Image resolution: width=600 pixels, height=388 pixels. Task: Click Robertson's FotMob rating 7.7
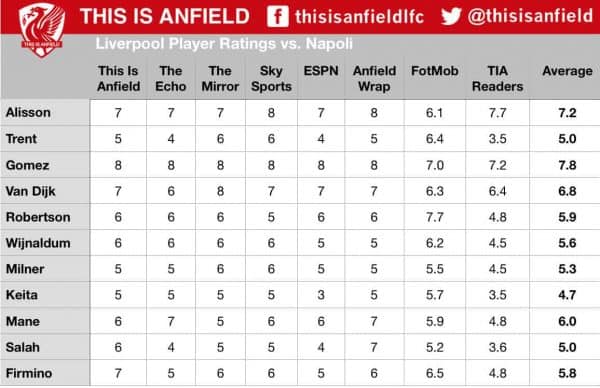pos(434,217)
